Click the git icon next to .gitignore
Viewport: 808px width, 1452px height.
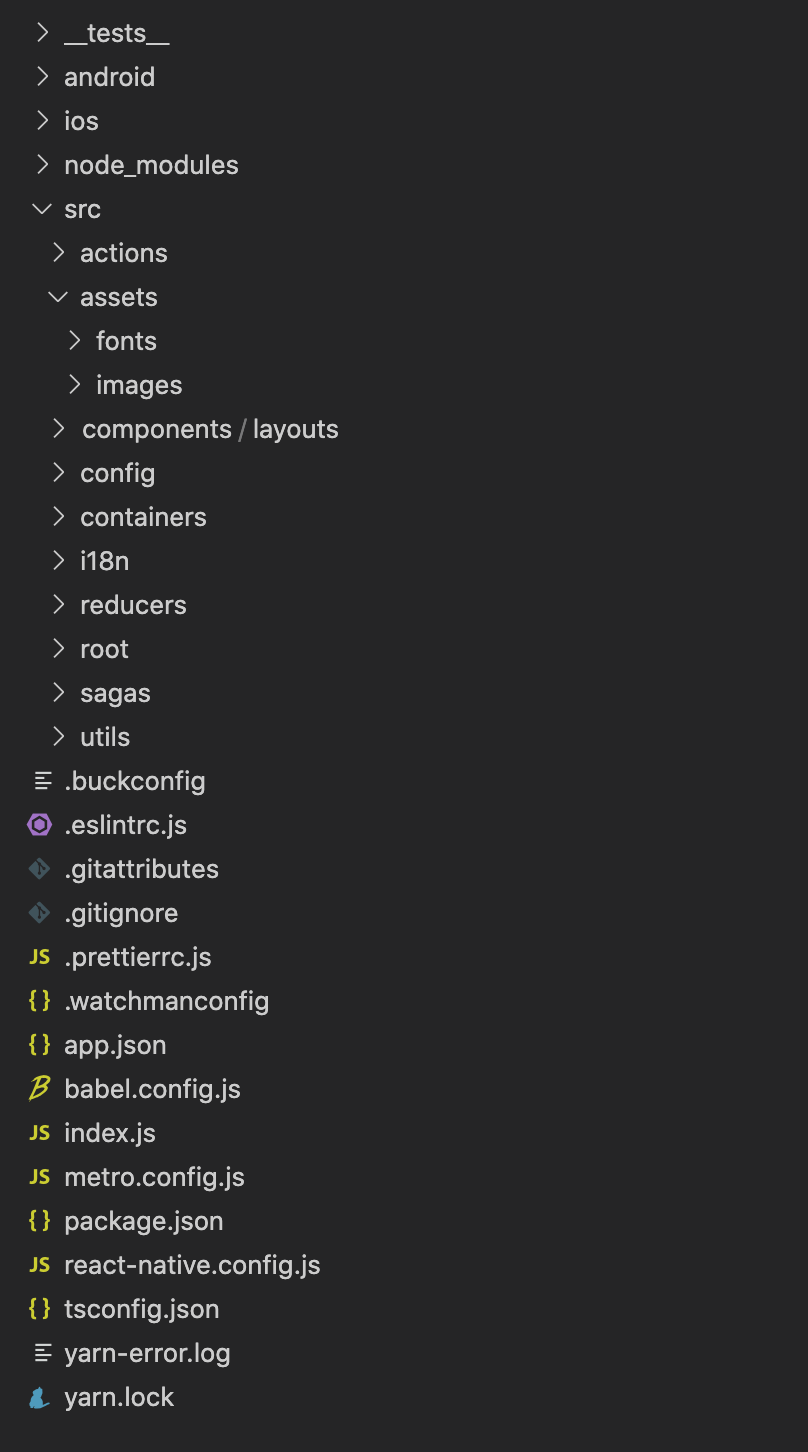[x=40, y=913]
